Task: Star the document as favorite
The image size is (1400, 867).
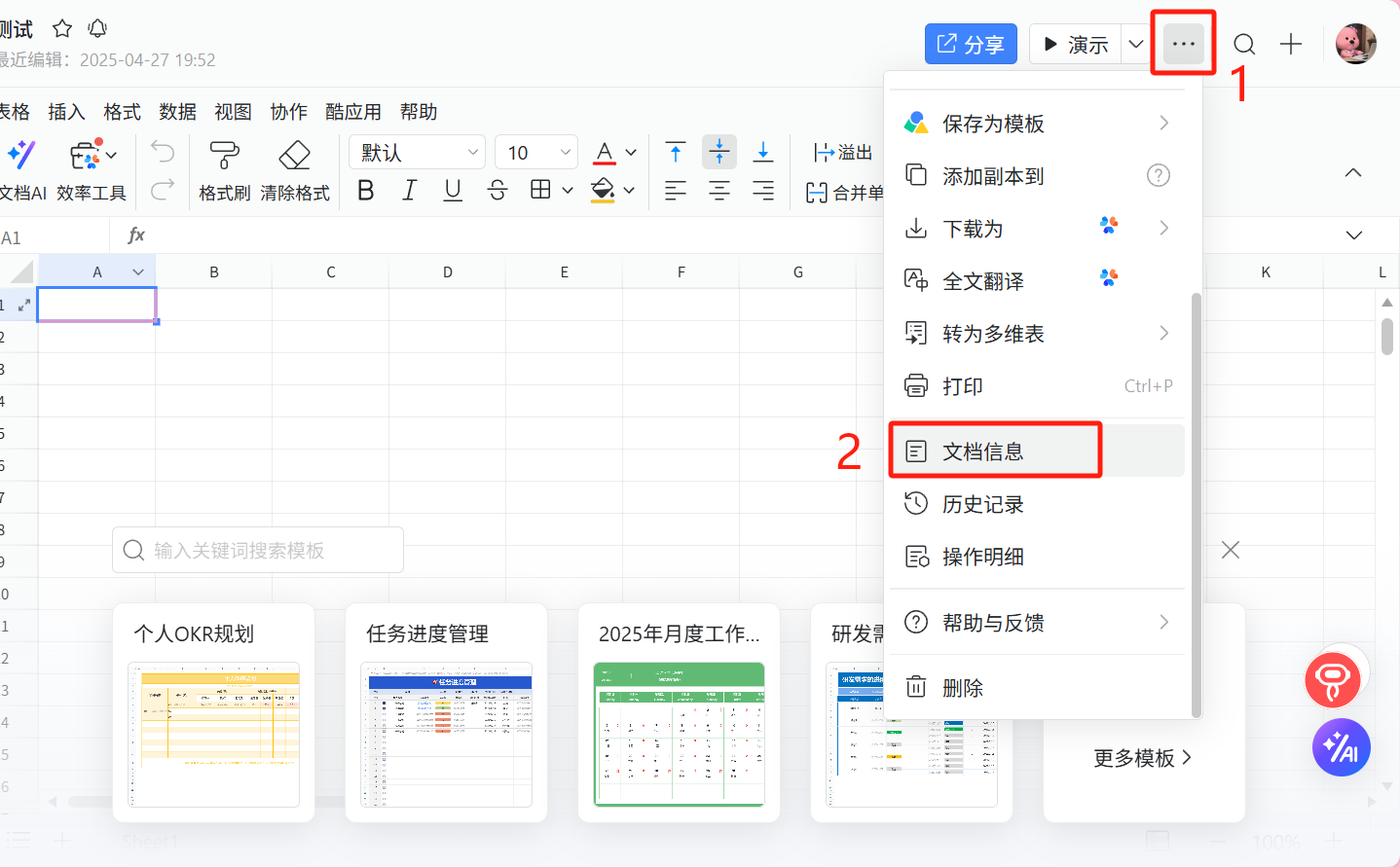Action: pyautogui.click(x=62, y=28)
